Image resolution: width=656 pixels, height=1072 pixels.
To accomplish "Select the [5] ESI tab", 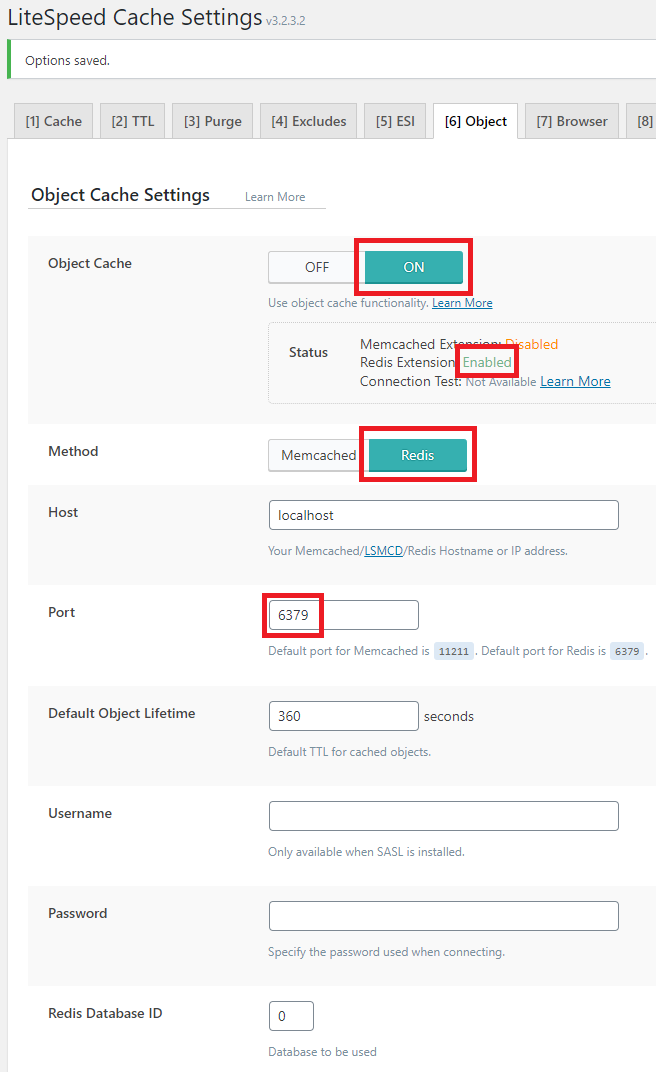I will click(395, 121).
